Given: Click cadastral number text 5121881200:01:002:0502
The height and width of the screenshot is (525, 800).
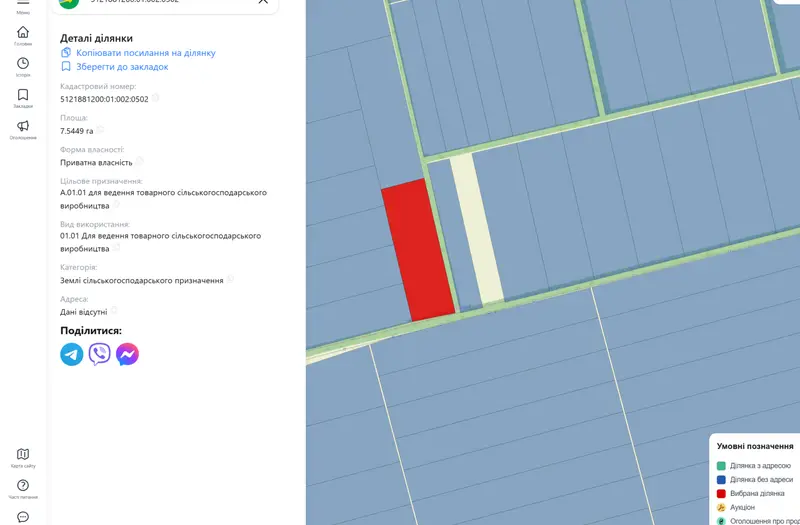Looking at the screenshot, I should (104, 99).
